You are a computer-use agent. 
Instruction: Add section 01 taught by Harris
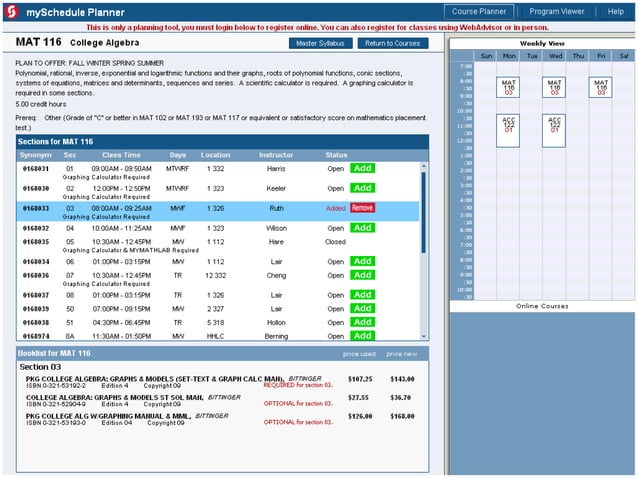362,169
